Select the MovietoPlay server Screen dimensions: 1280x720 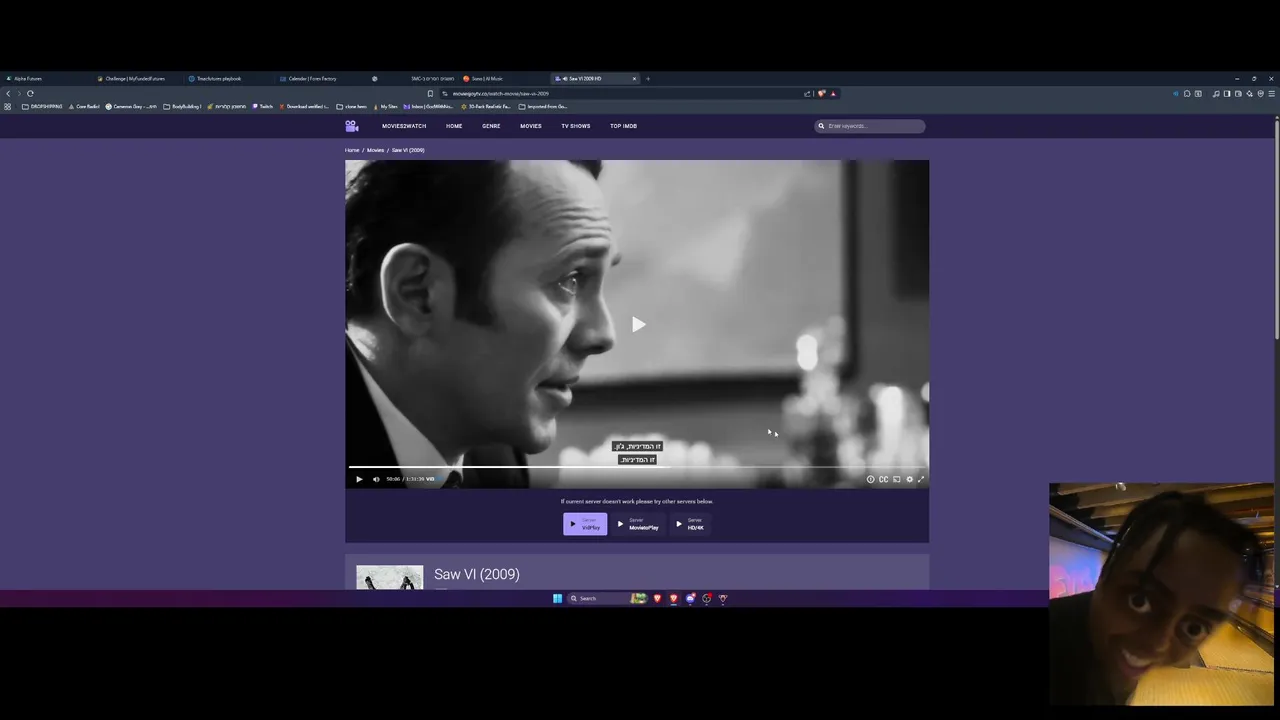(x=638, y=523)
